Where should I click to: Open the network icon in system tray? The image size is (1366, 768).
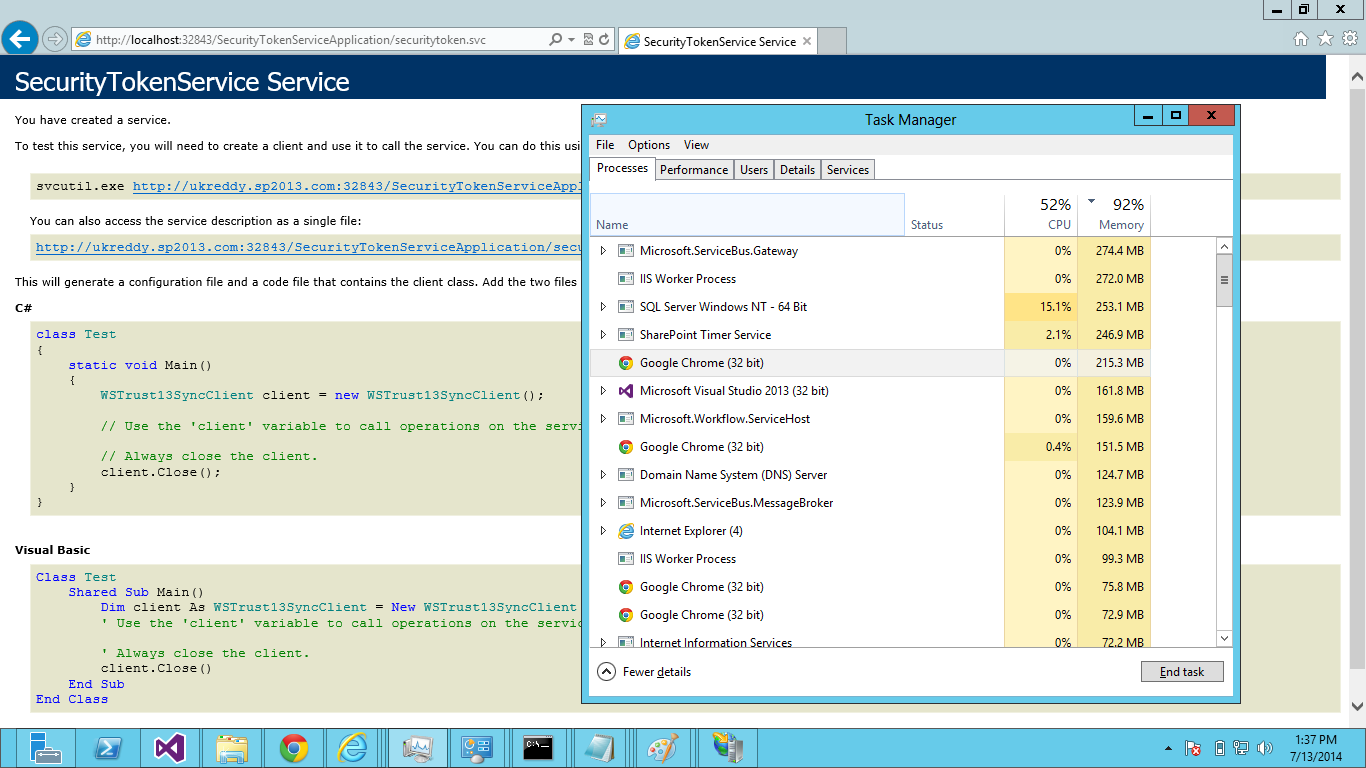pos(1241,748)
